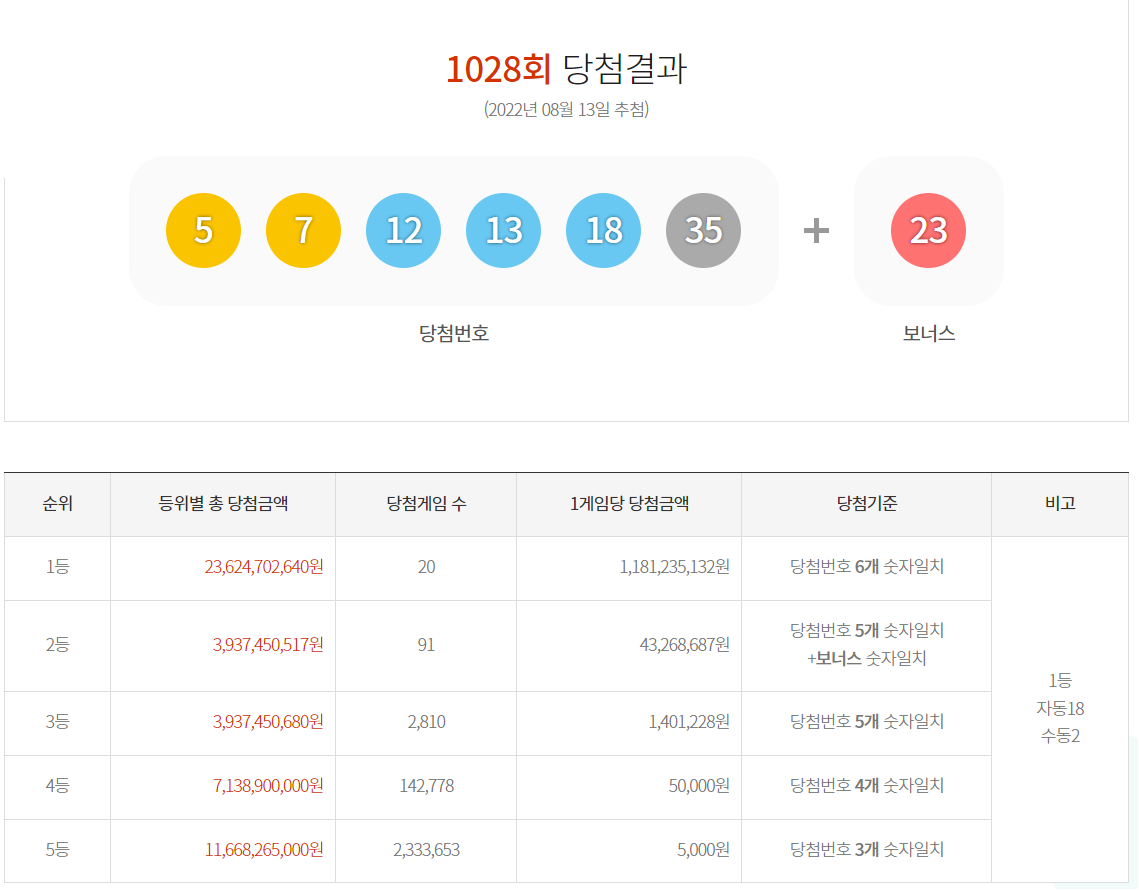1139x890 pixels.
Task: Select 3등 per-game prize 1,401,228원
Action: point(688,722)
